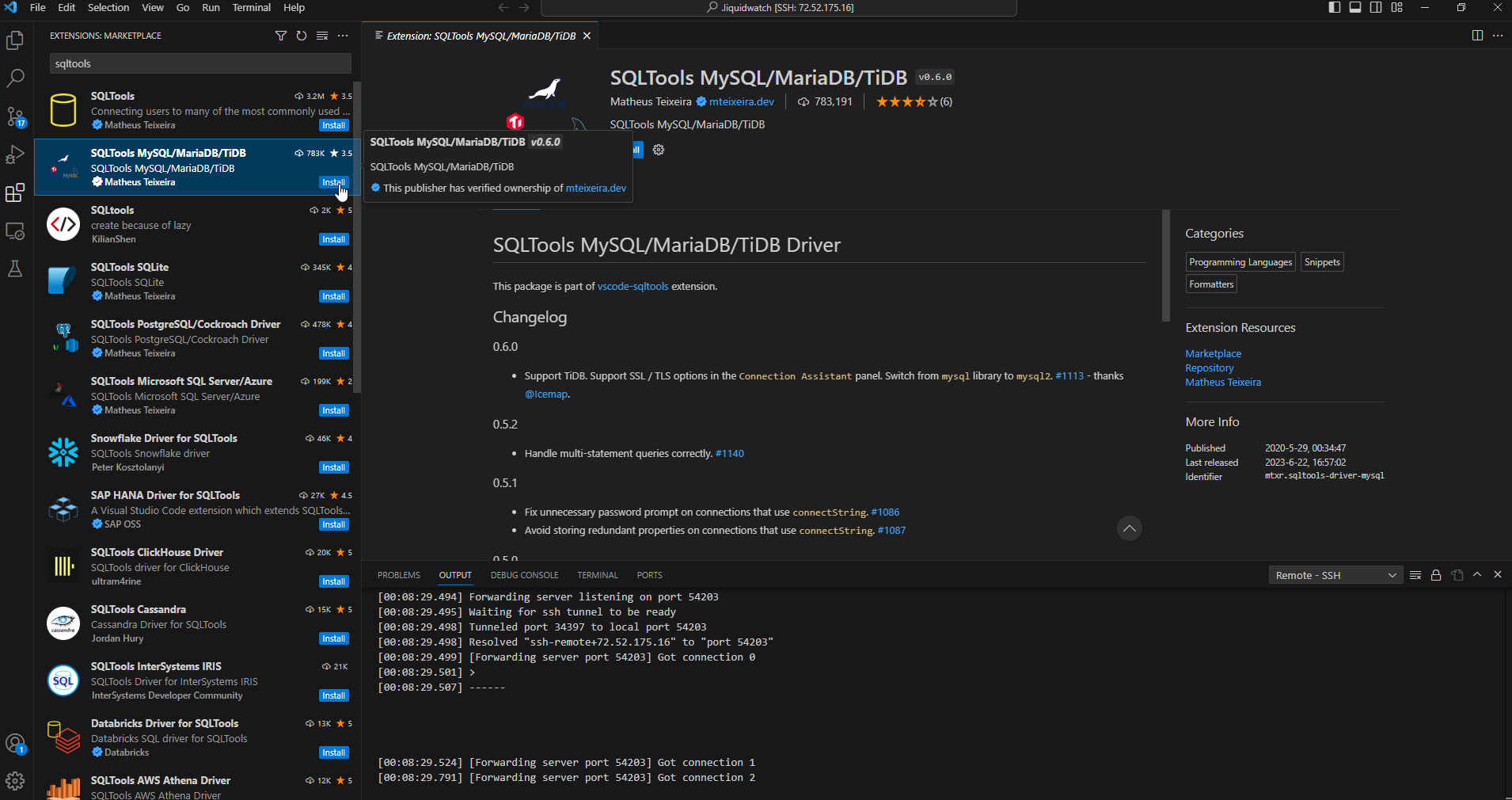Switch to the TERMINAL tab
Screen dimensions: 1512x800
point(598,575)
